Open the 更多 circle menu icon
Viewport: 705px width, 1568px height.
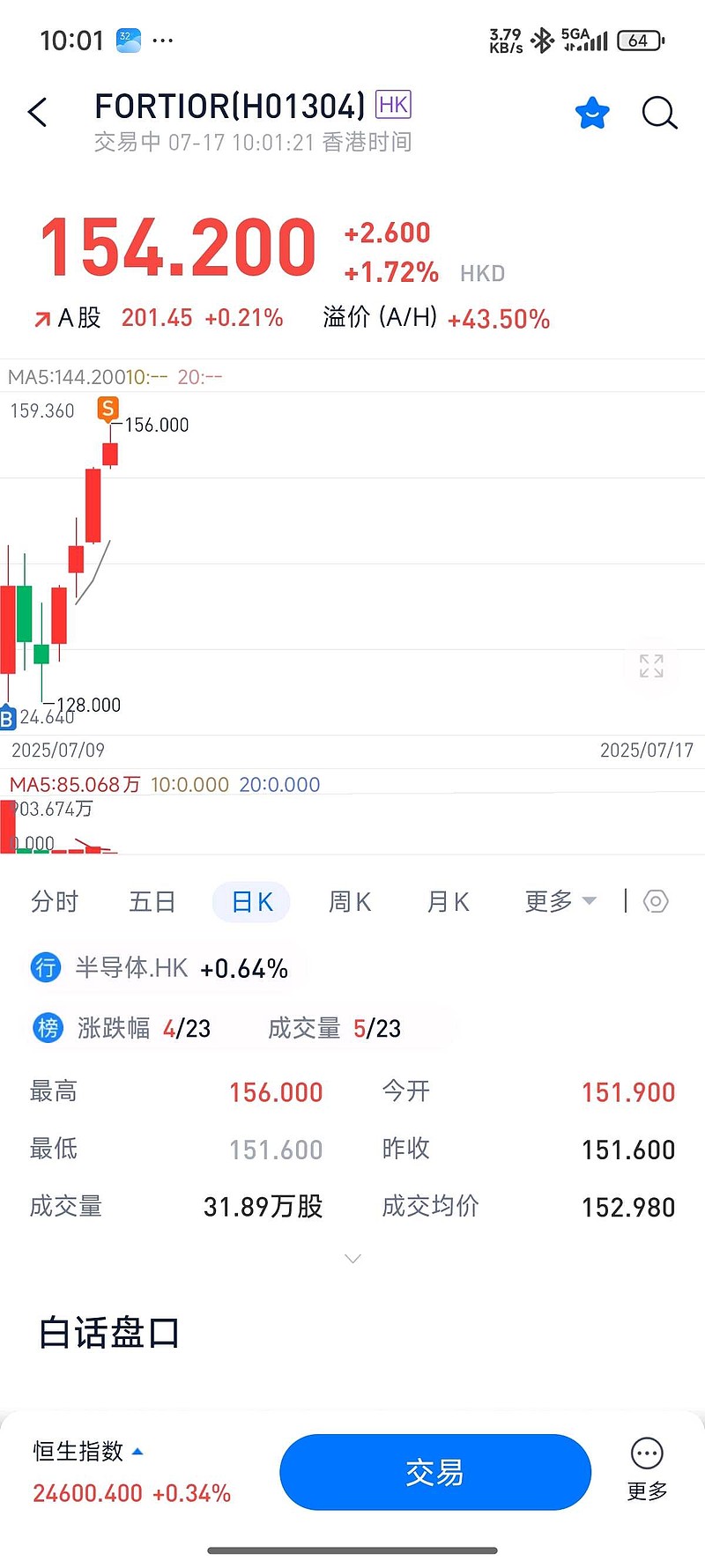[647, 1454]
